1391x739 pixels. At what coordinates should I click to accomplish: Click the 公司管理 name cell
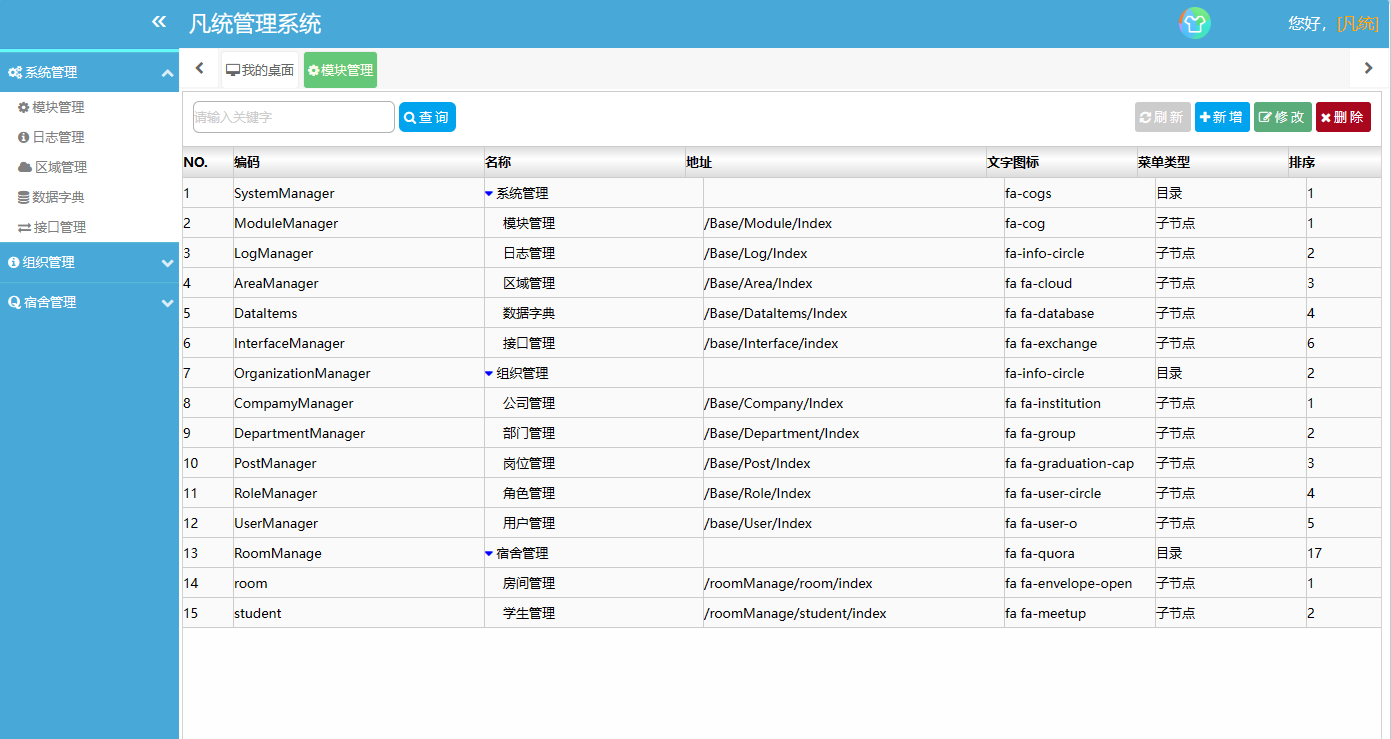click(594, 403)
